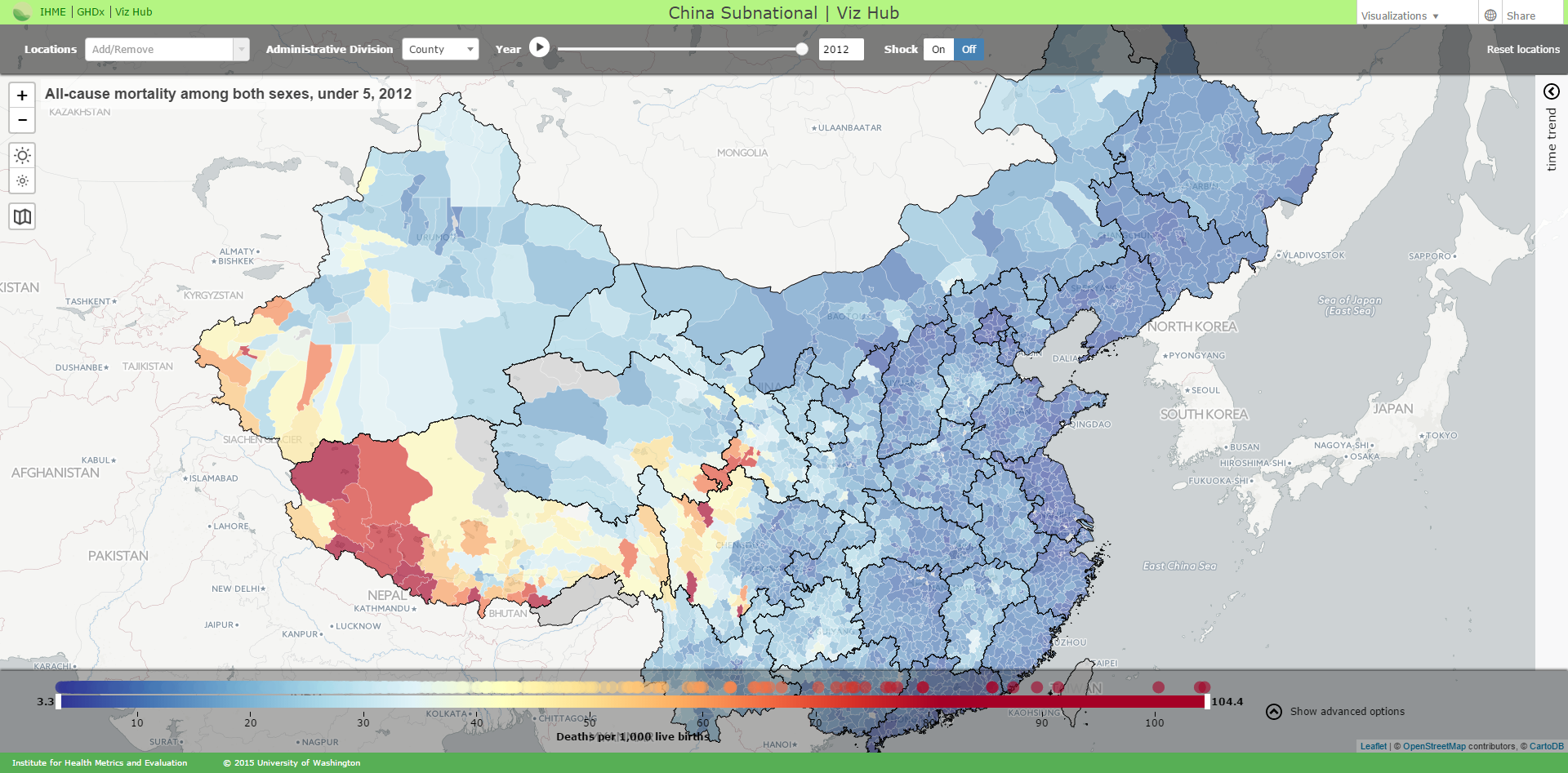Click Reset locations
The width and height of the screenshot is (1568, 773).
(x=1523, y=49)
